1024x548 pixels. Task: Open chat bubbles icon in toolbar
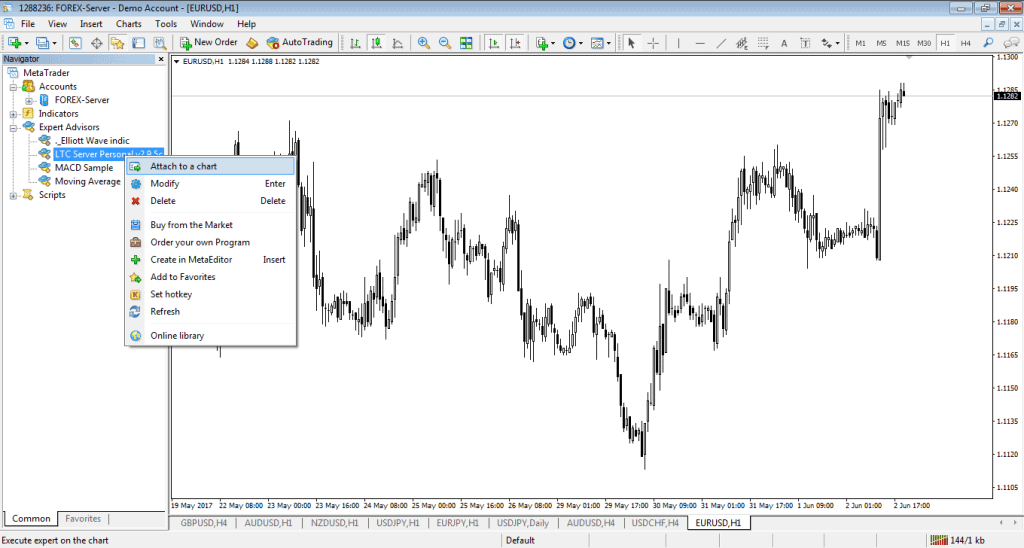pyautogui.click(x=1011, y=43)
